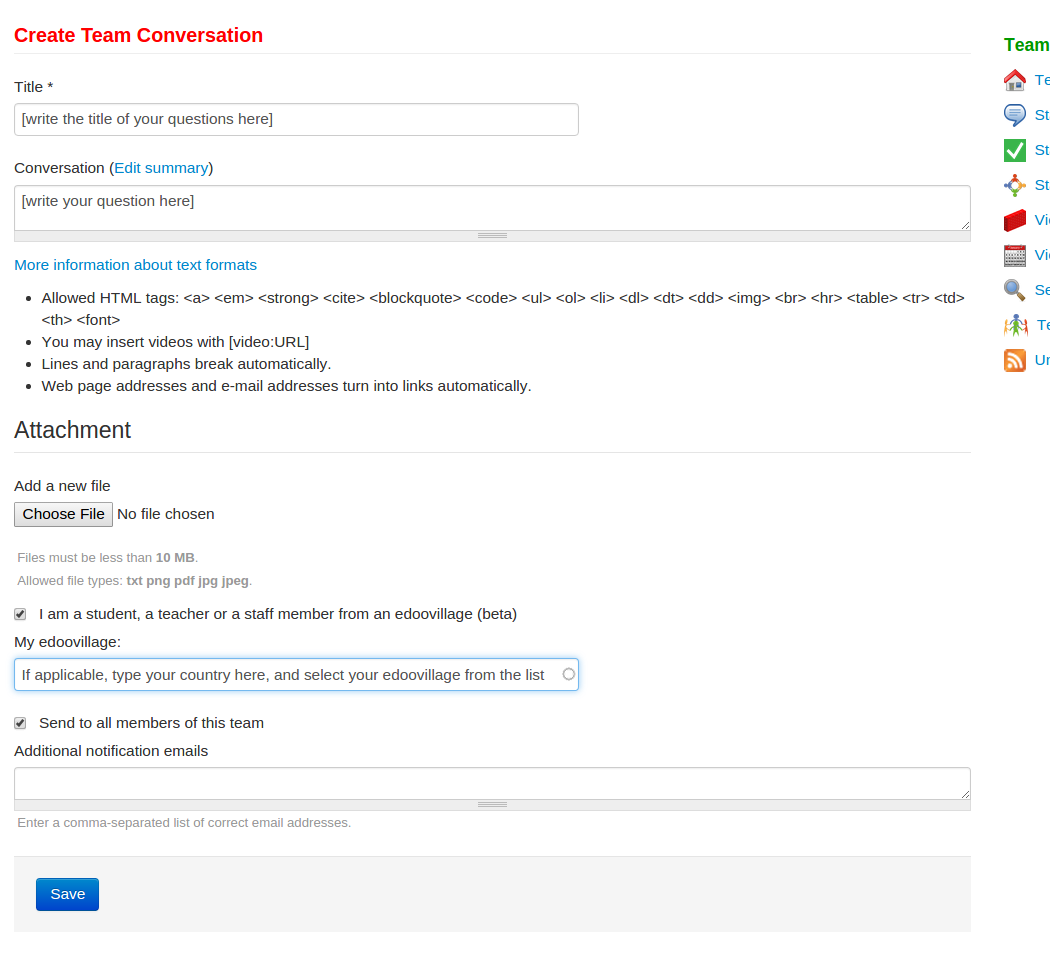Click the red house icon in sidebar
The width and height of the screenshot is (1050, 959).
click(1015, 80)
